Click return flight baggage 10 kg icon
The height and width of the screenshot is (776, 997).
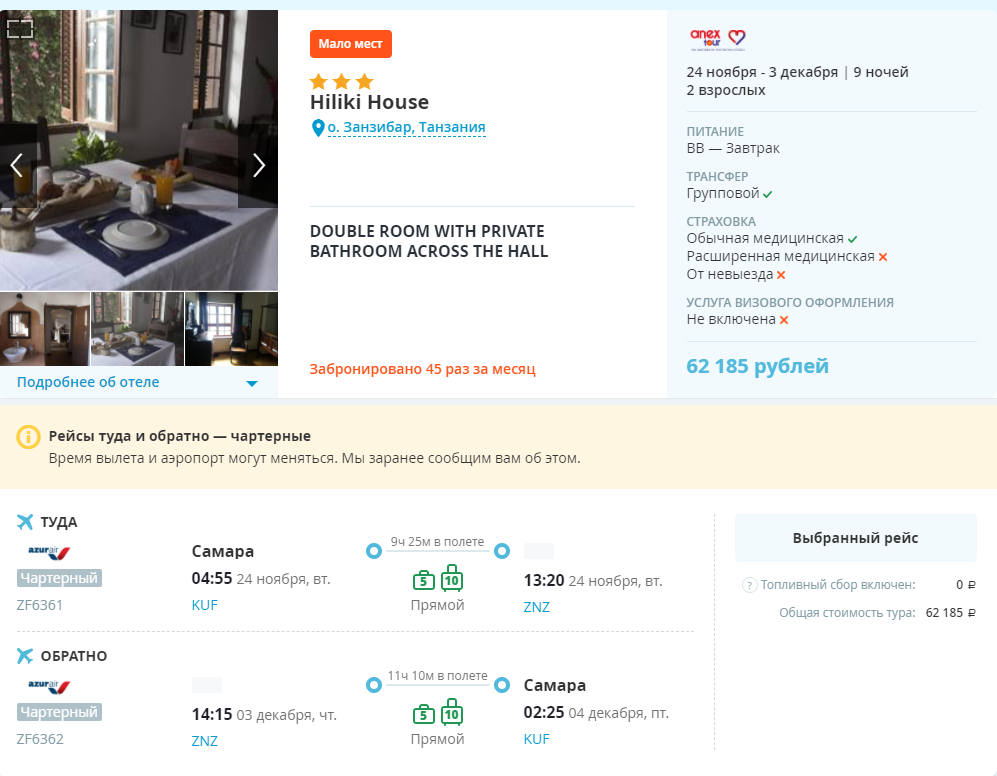tap(452, 712)
